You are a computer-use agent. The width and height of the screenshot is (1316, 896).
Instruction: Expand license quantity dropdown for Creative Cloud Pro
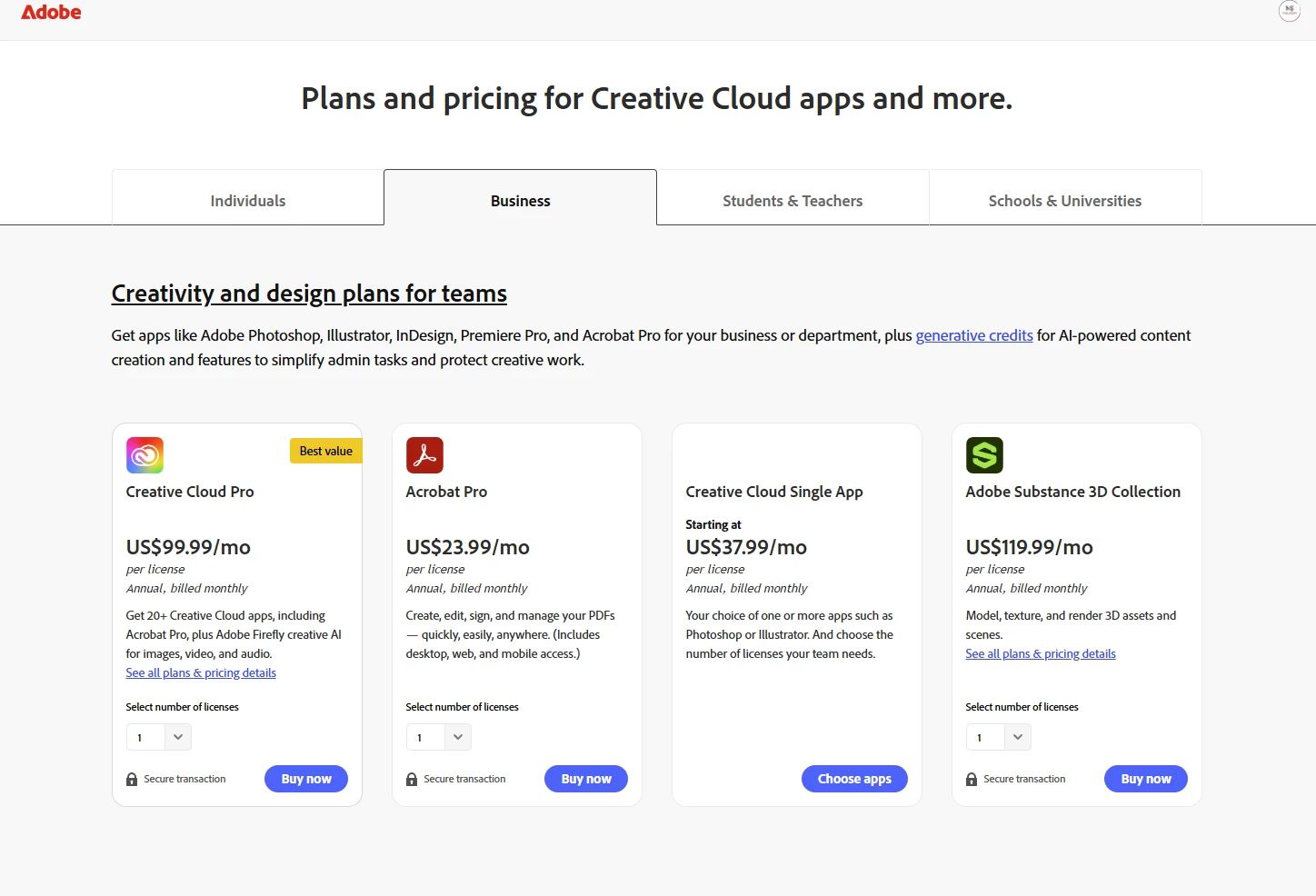(x=159, y=737)
